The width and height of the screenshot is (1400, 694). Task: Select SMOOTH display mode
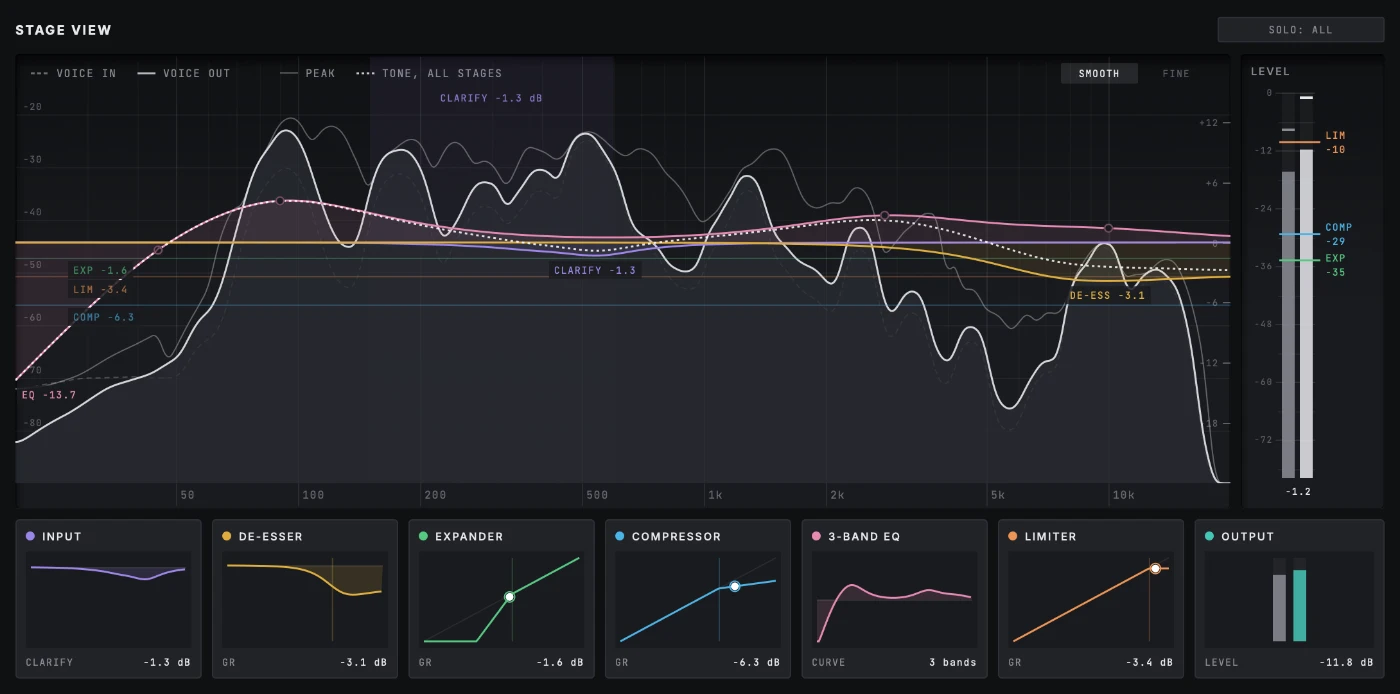(x=1099, y=73)
